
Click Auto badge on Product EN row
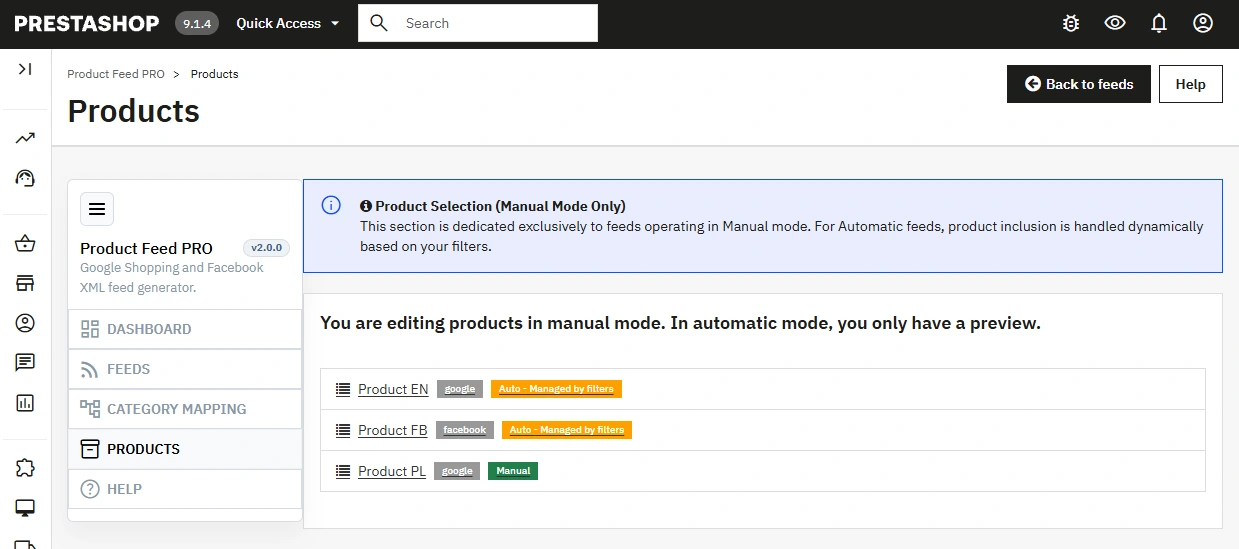pyautogui.click(x=556, y=389)
